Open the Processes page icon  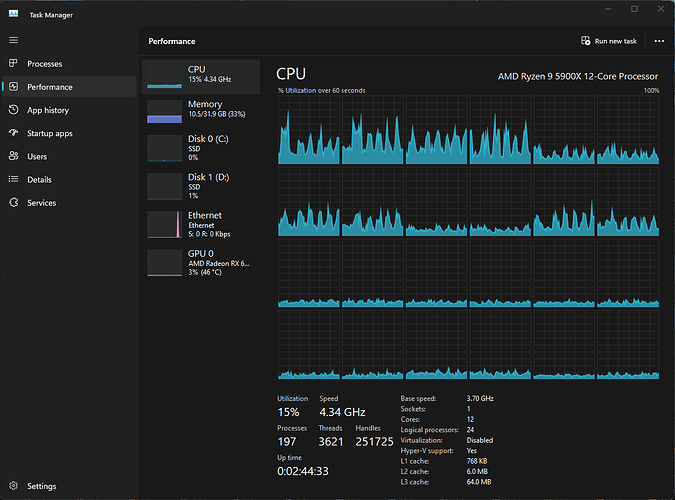(x=14, y=64)
